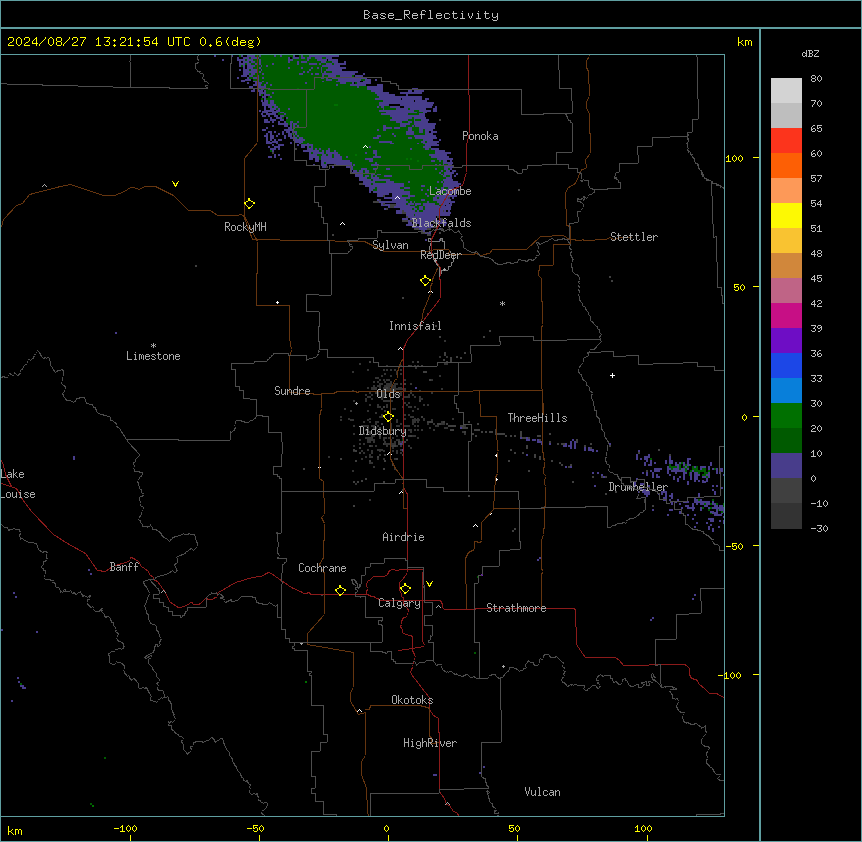862x842 pixels.
Task: Click the Vulcan label
Action: pyautogui.click(x=542, y=792)
